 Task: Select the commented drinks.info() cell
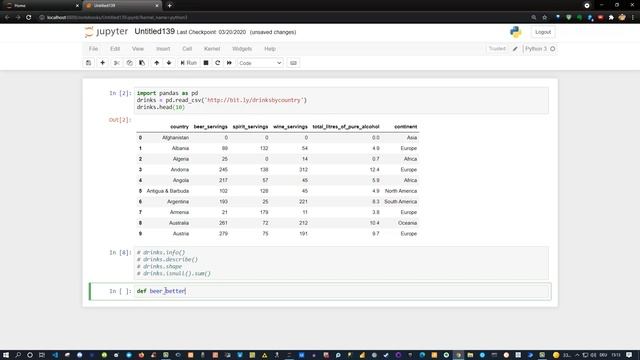341,263
